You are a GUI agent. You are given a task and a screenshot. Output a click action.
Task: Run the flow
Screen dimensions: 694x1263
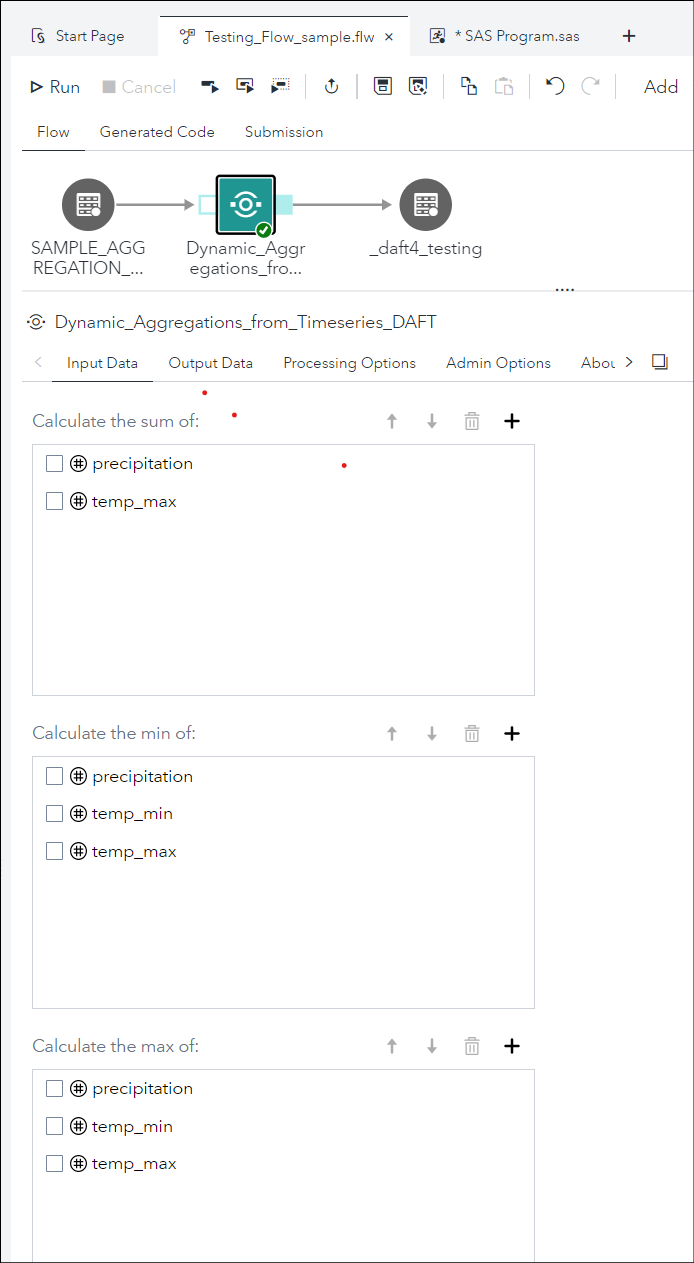54,86
